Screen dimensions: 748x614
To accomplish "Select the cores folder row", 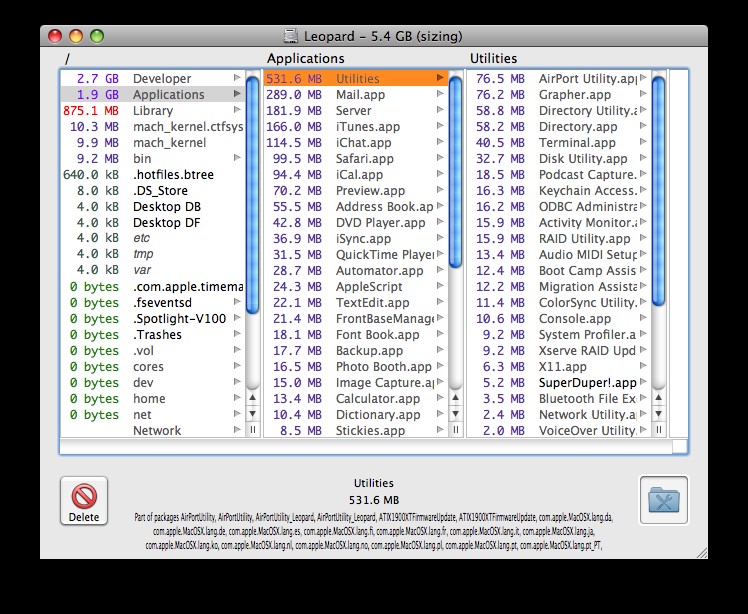I will point(153,366).
